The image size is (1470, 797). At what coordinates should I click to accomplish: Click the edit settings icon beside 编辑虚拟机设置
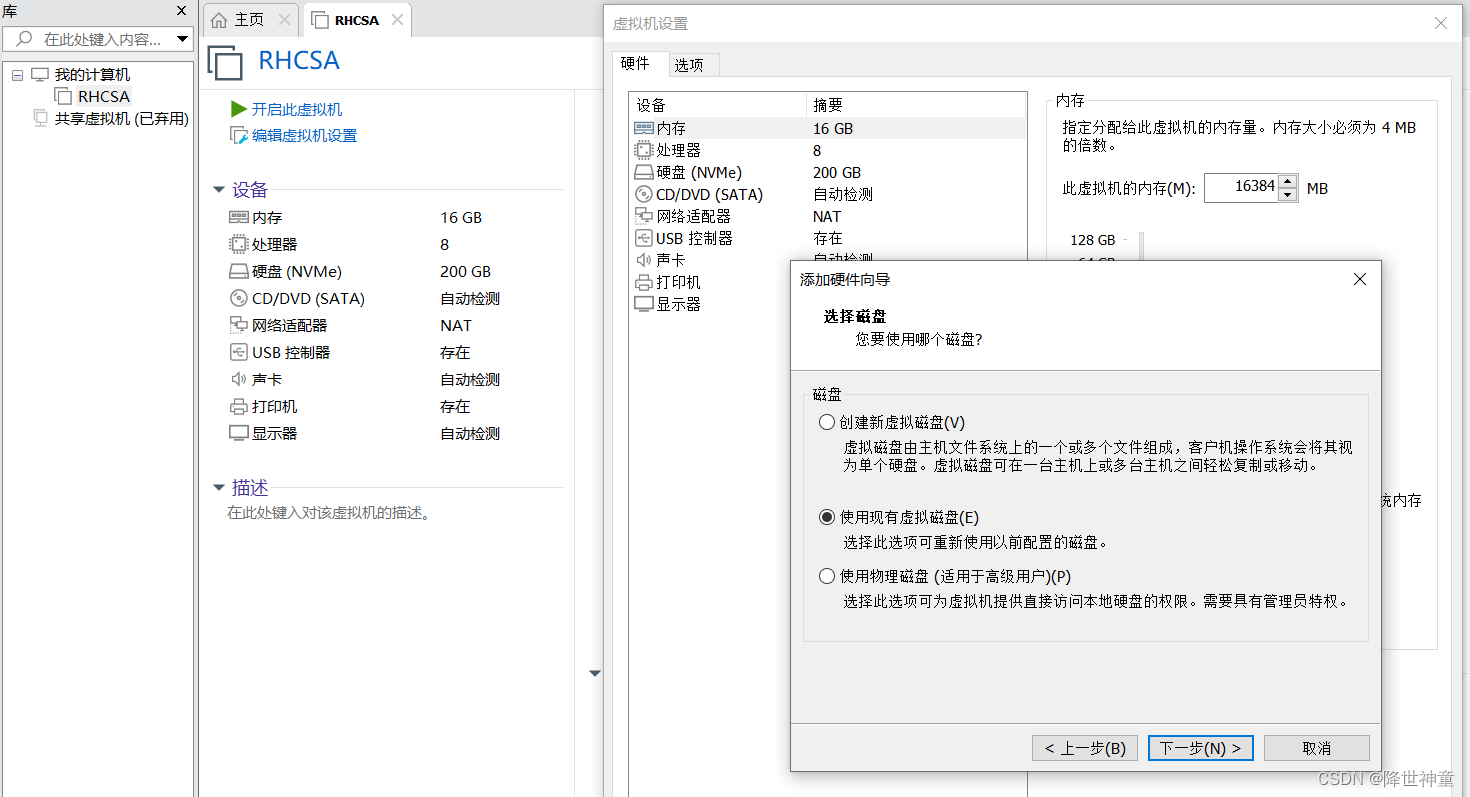coord(238,135)
